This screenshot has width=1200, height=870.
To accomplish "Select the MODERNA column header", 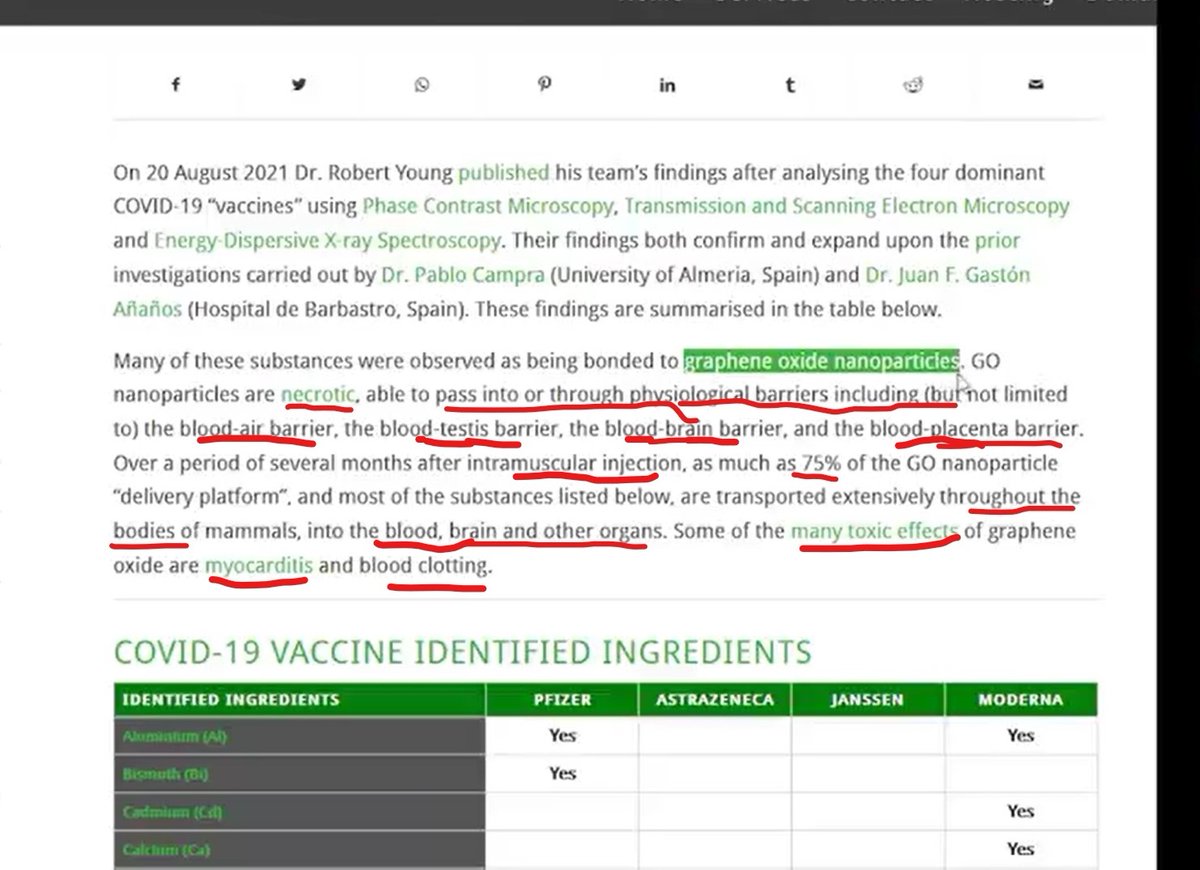I will 1021,700.
